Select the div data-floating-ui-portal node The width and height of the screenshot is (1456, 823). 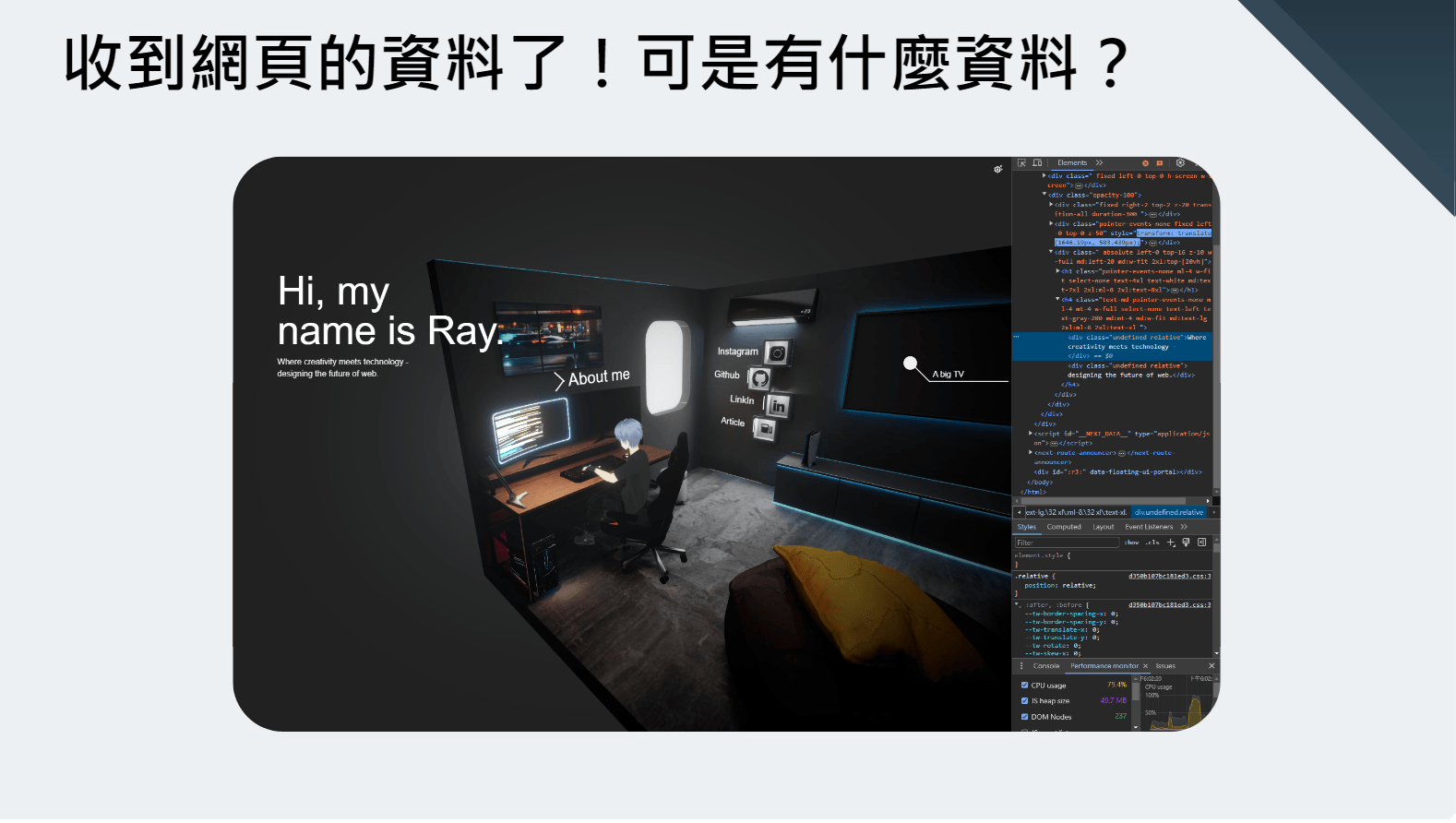1117,472
